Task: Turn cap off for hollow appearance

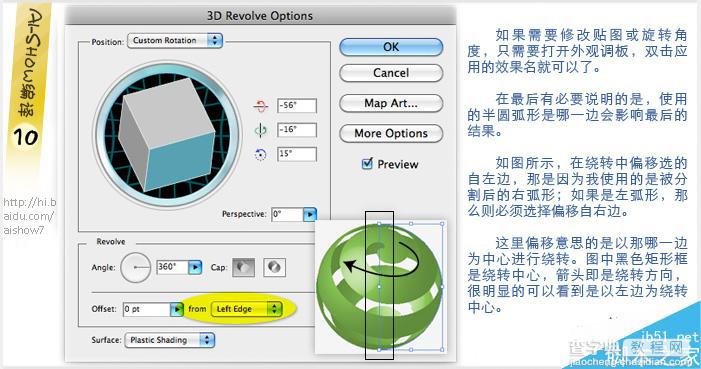Action: point(274,267)
